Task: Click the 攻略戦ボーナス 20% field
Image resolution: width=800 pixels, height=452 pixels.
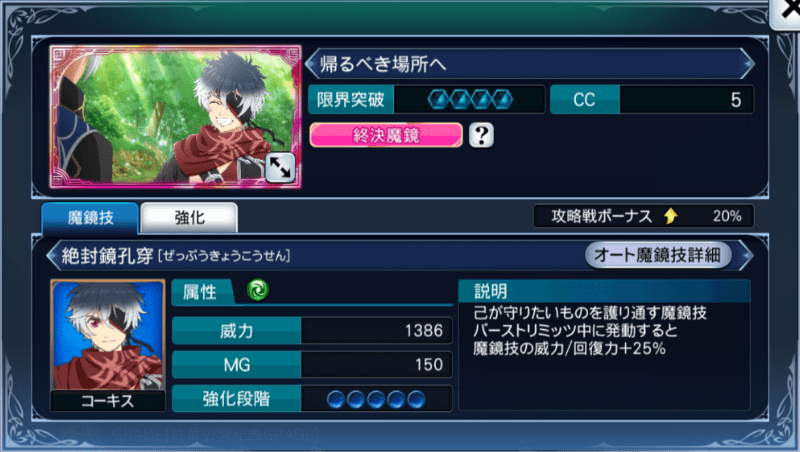Action: pyautogui.click(x=644, y=216)
